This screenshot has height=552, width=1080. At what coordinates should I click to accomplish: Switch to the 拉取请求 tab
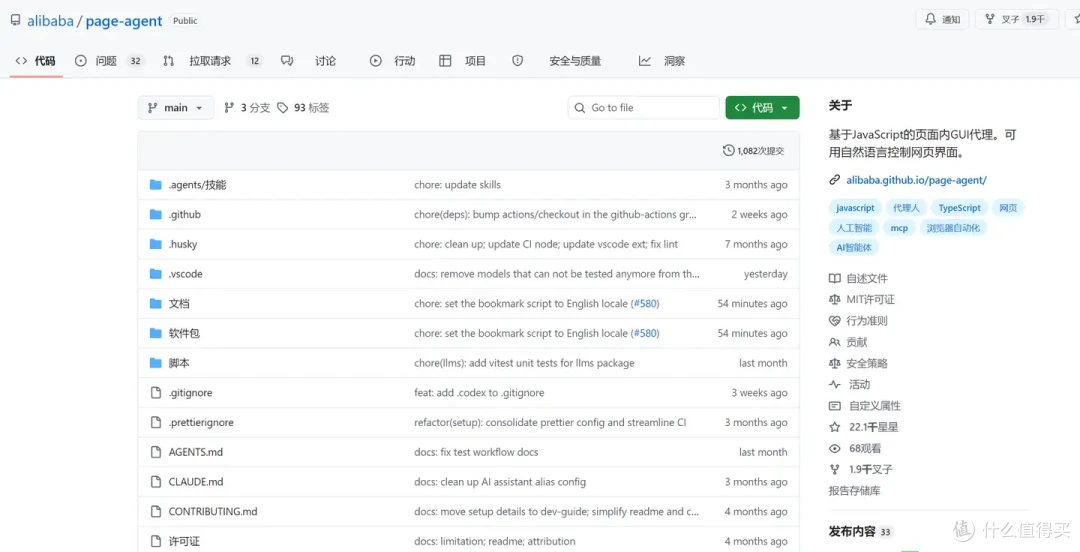(212, 61)
